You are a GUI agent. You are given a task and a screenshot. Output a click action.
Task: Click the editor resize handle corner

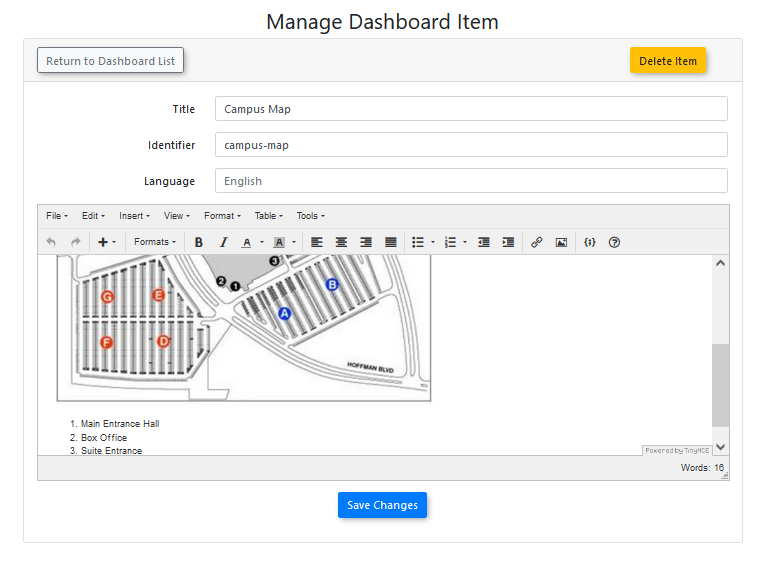725,476
